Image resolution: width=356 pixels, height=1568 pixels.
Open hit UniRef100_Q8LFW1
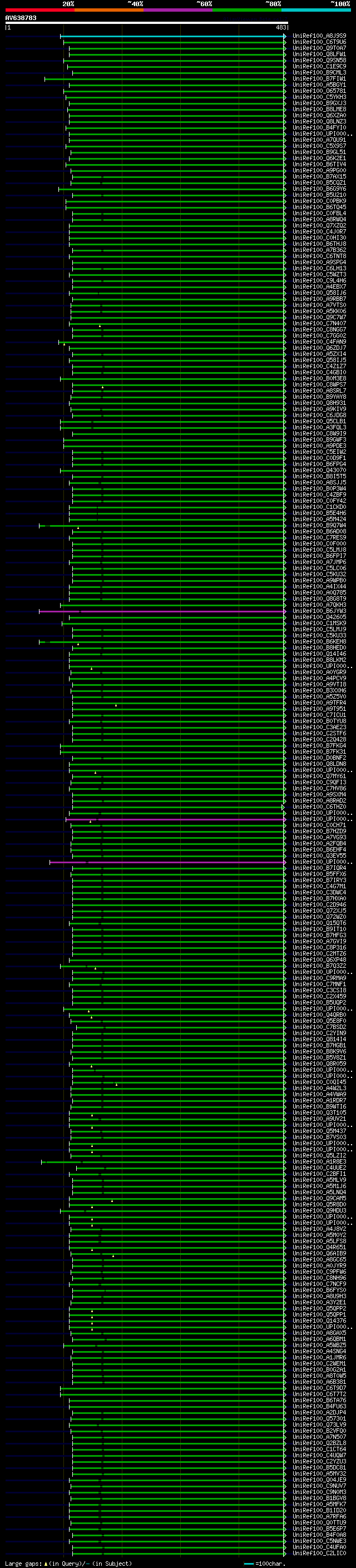click(x=319, y=54)
